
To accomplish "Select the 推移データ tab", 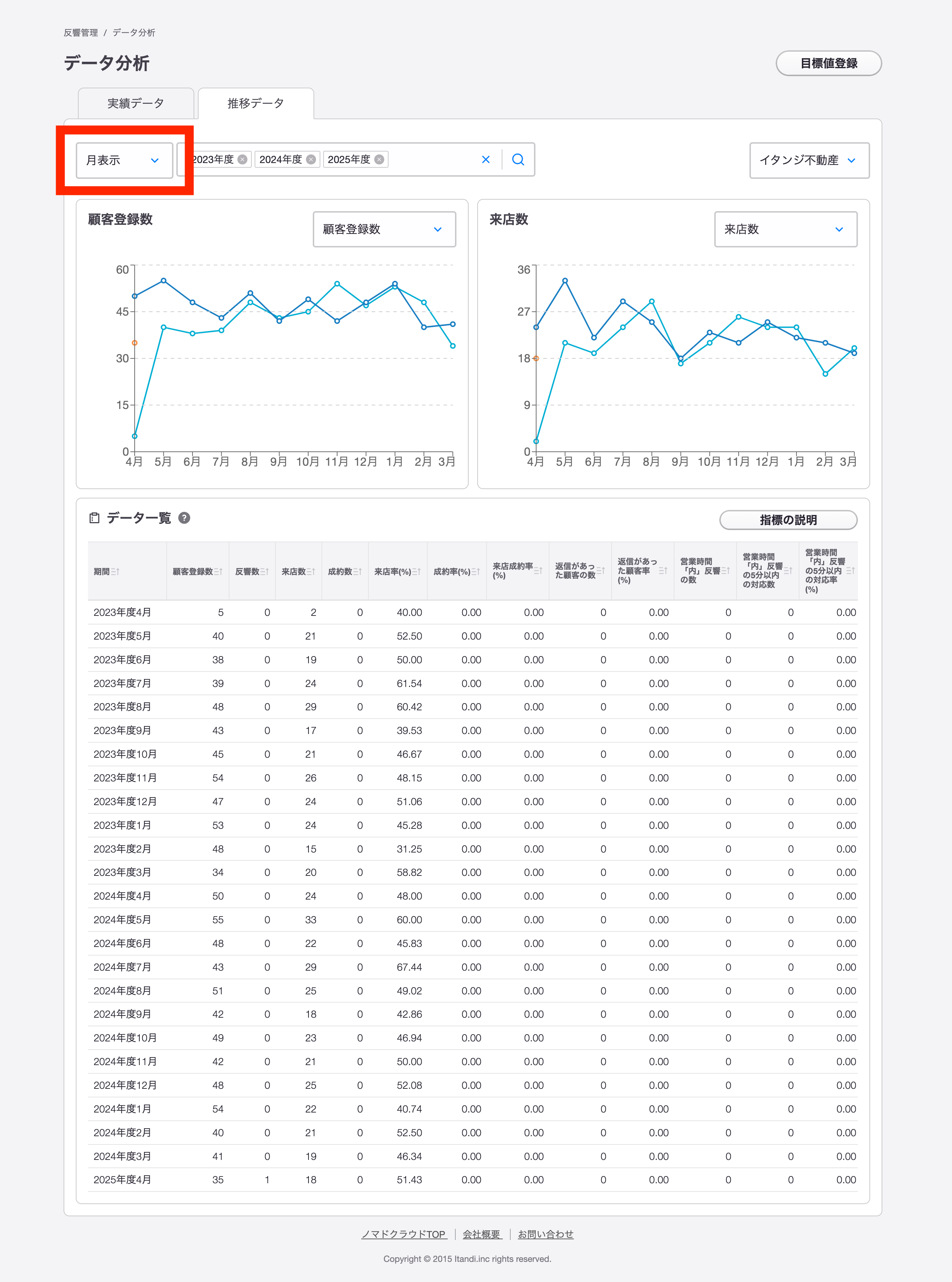I will coord(256,103).
